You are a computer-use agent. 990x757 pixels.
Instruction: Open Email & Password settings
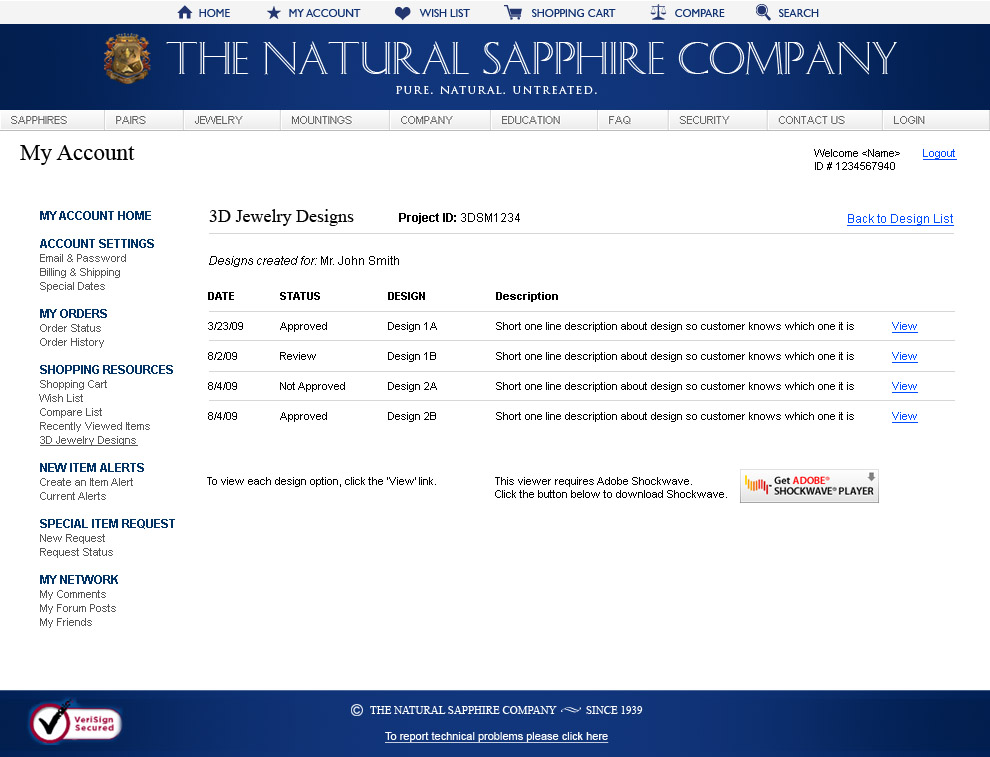point(83,258)
